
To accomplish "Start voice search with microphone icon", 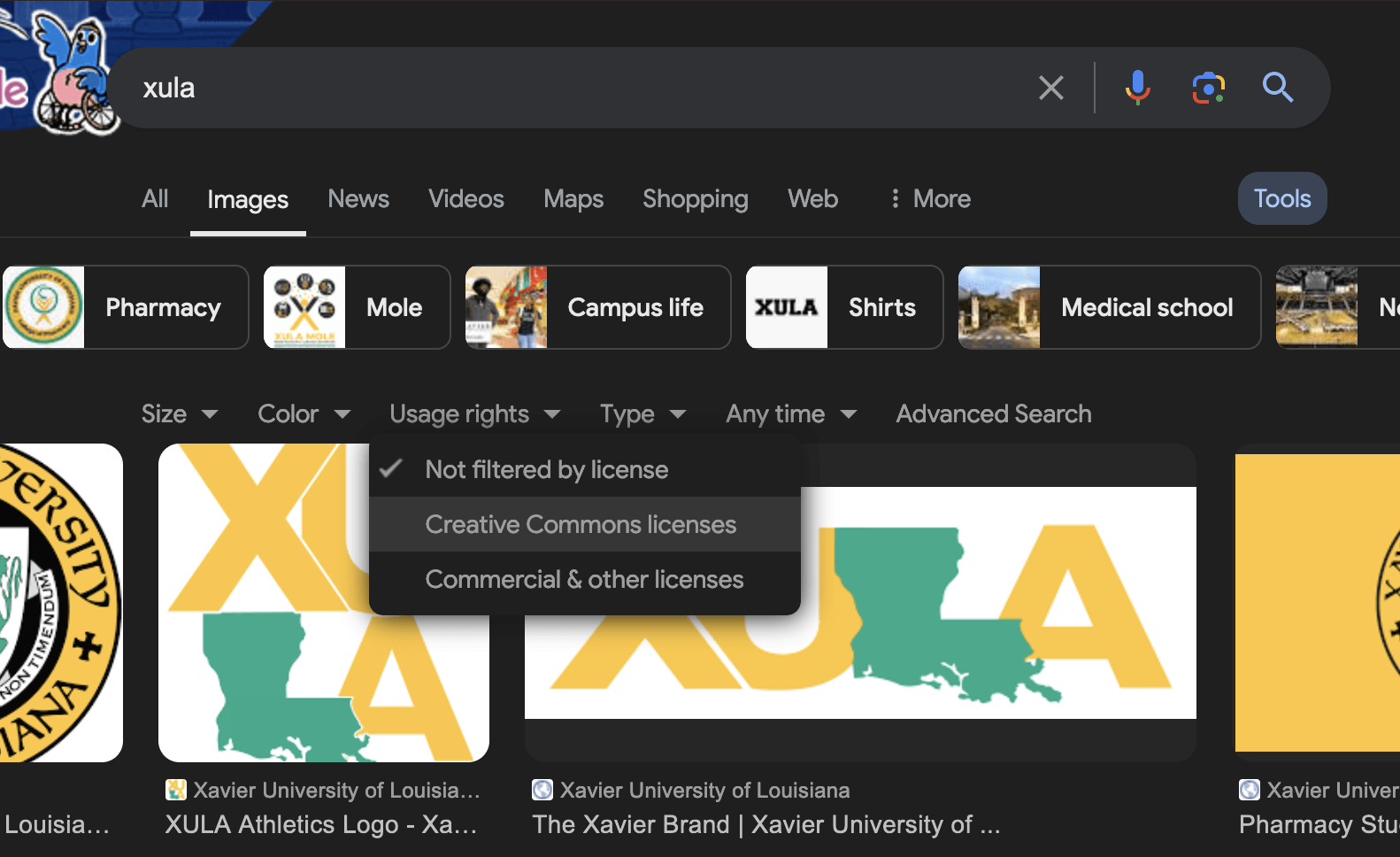I will [x=1137, y=88].
